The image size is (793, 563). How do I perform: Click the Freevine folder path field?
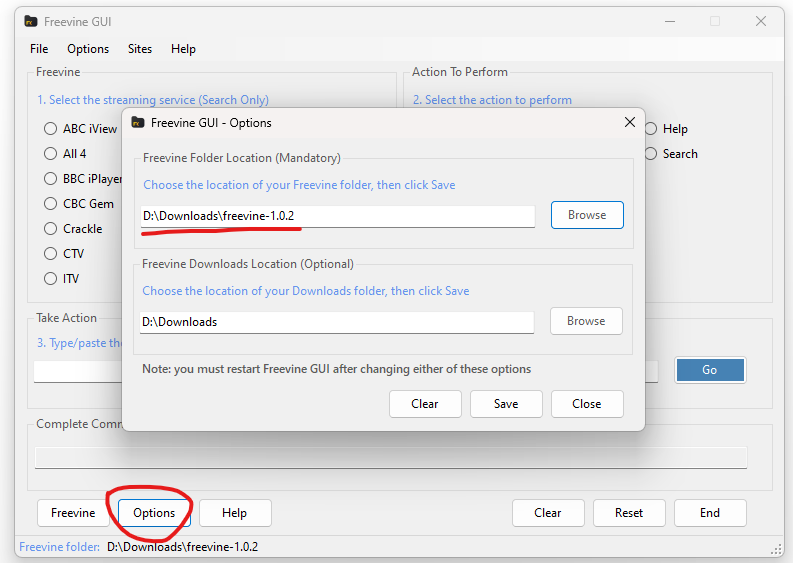[x=337, y=216]
